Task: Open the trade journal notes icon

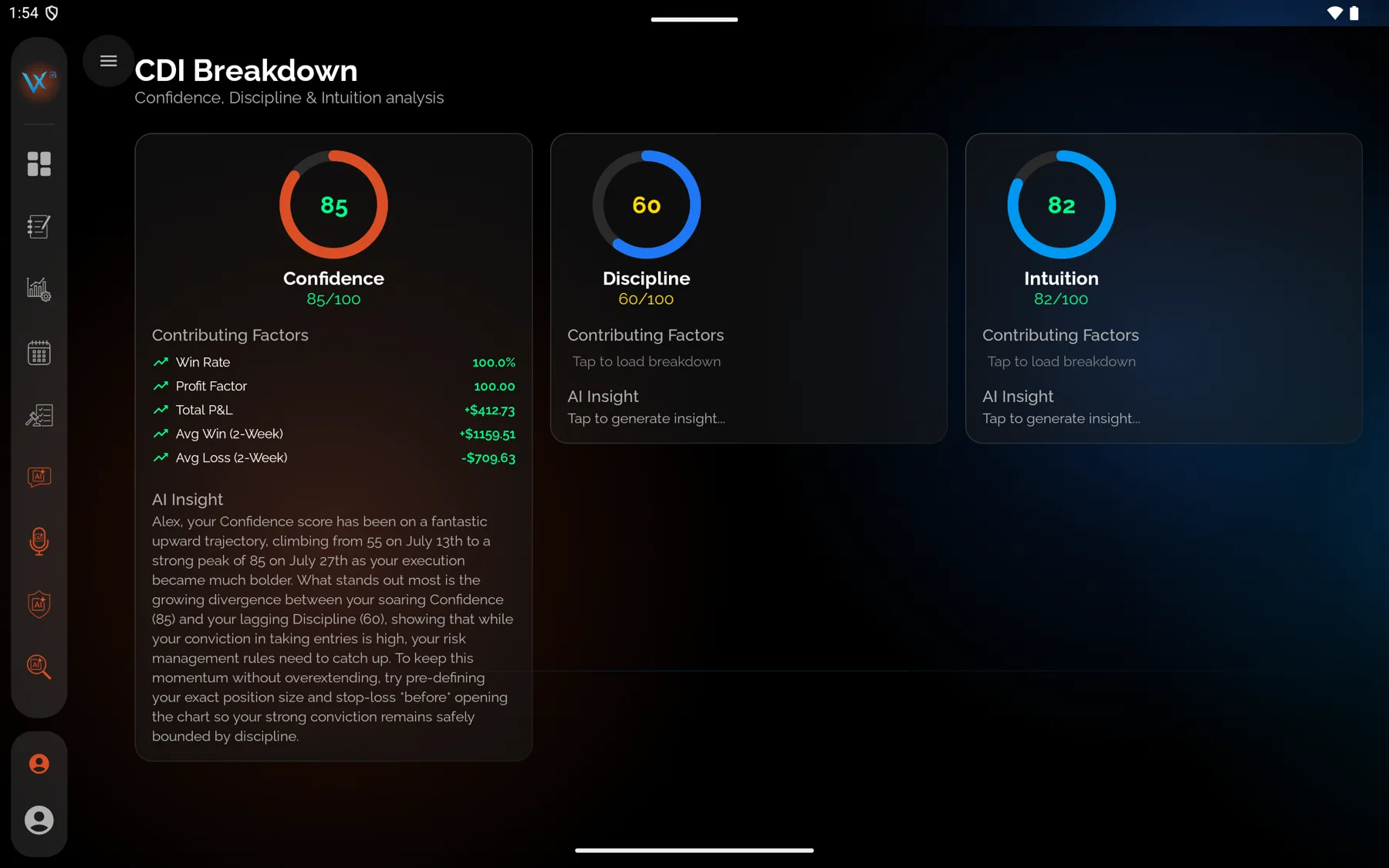Action: [x=39, y=226]
